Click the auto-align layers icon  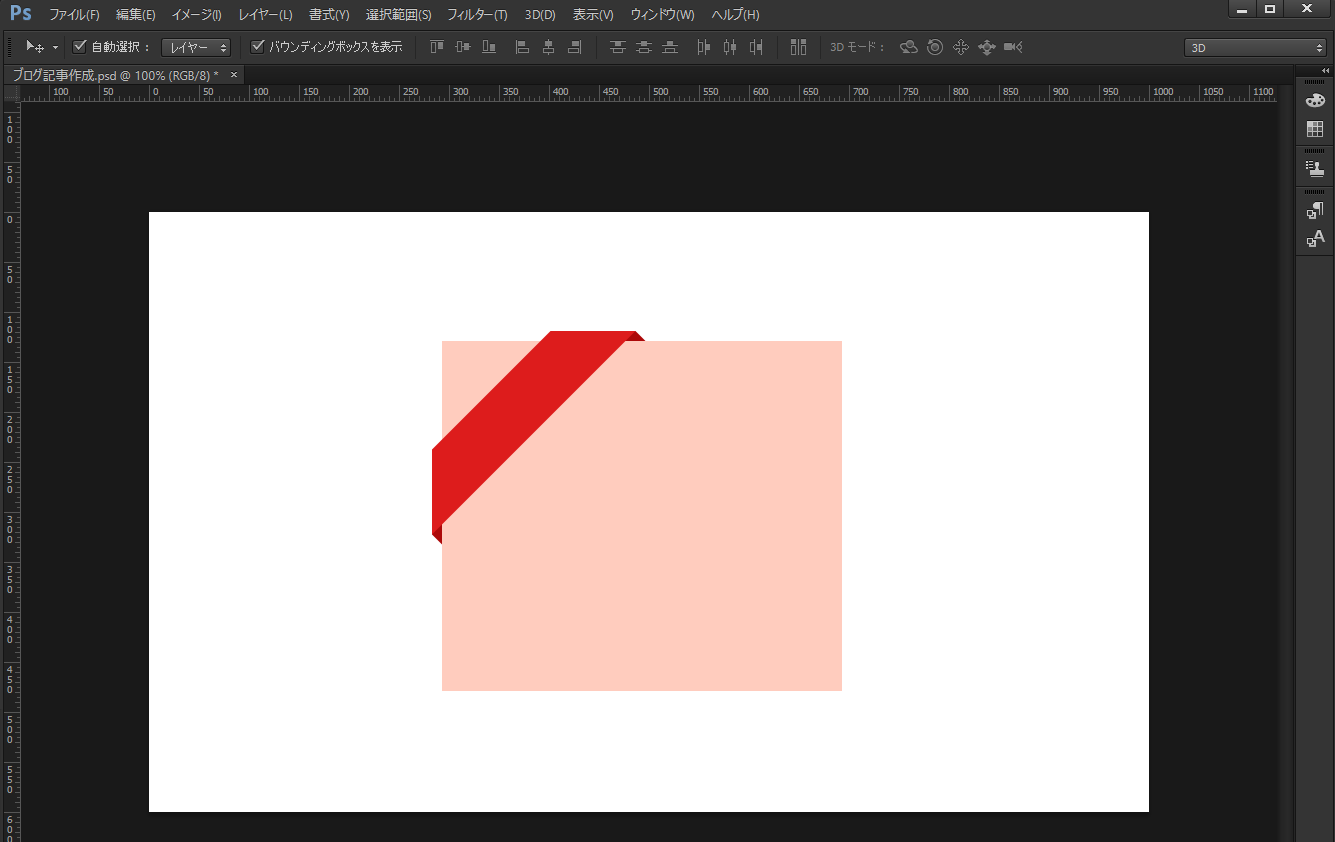[x=797, y=47]
